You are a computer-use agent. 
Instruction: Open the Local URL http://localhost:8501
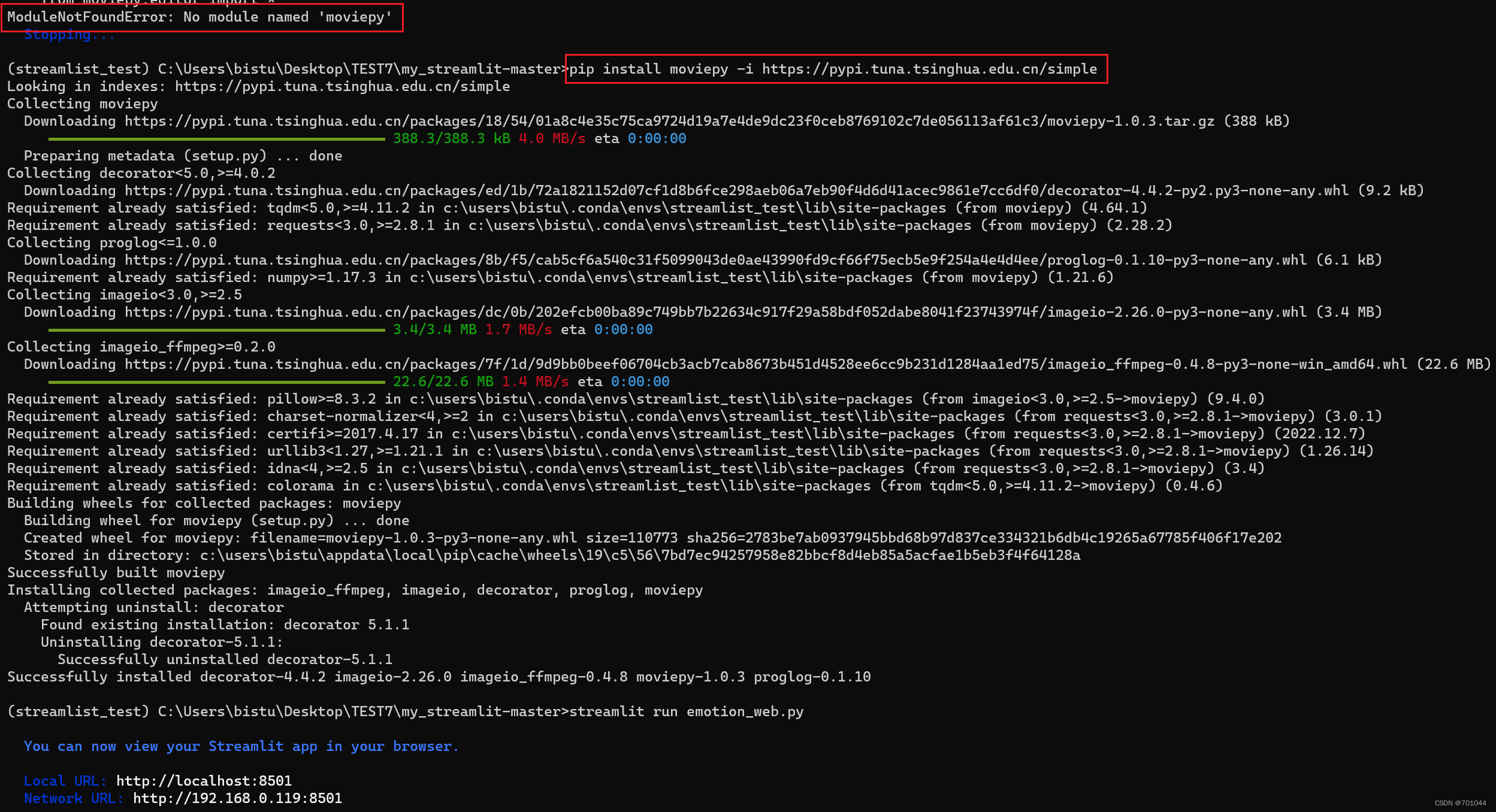[x=204, y=781]
